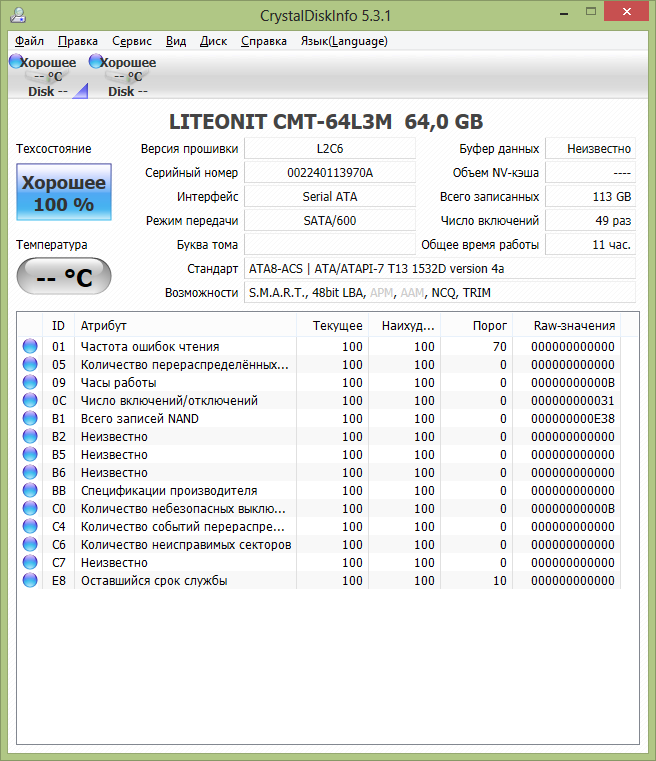The image size is (656, 761).
Task: Click status orb for attribute B2
Action: click(30, 436)
